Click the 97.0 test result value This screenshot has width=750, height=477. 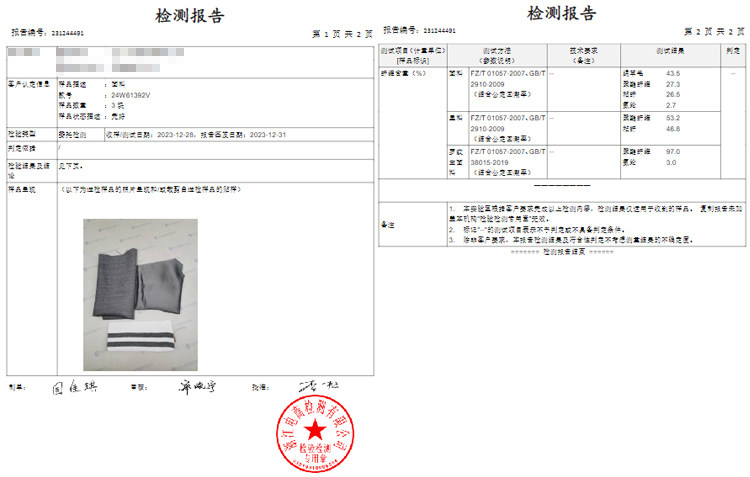[x=672, y=152]
